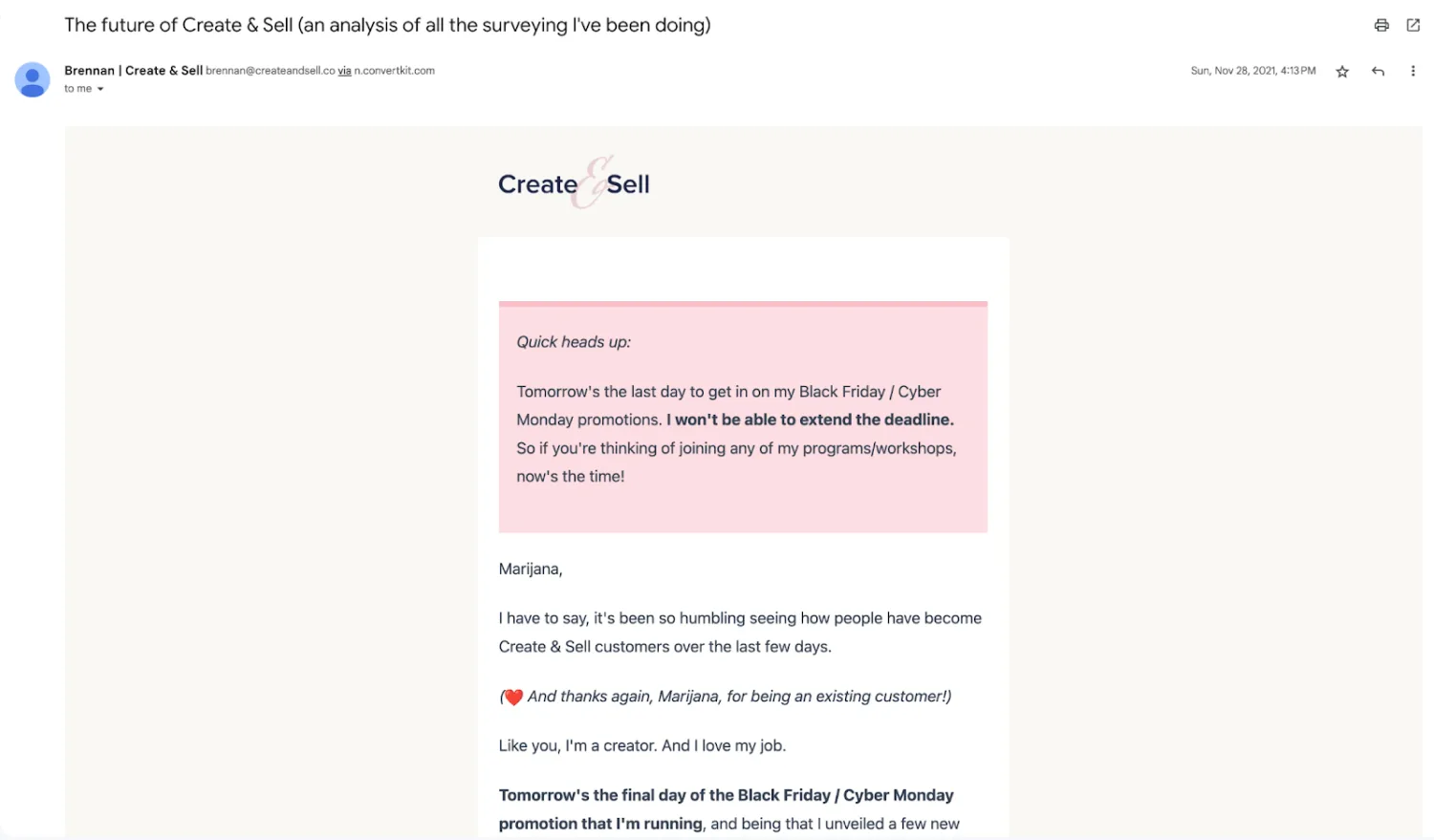Print this email with the printer icon
Screen dimensions: 1434x840
[1381, 26]
